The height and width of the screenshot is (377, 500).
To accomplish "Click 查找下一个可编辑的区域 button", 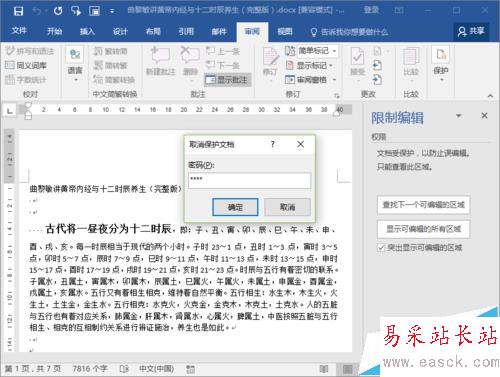I will [423, 205].
